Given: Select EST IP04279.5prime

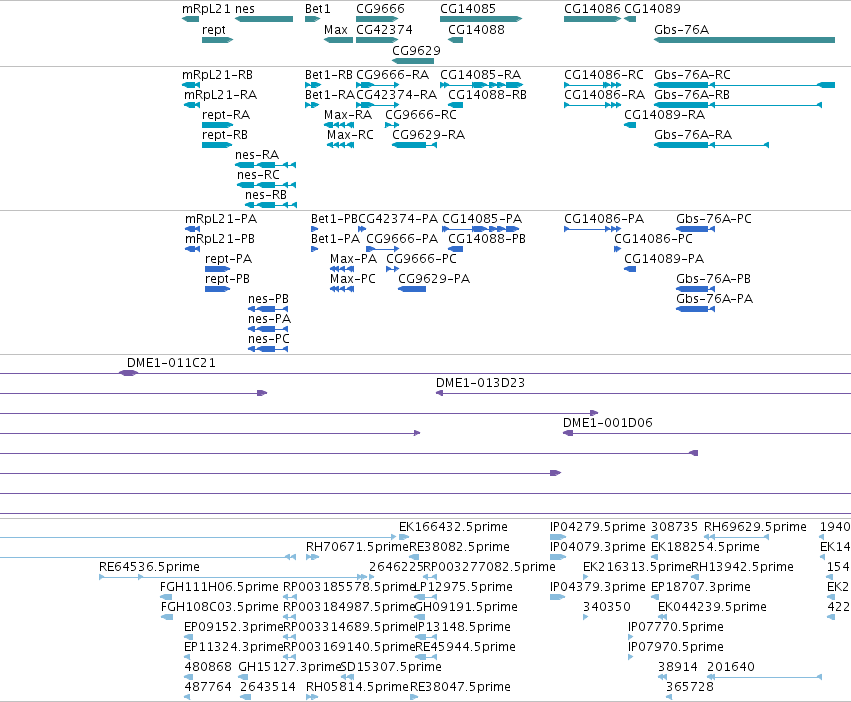Looking at the screenshot, I should (x=598, y=527).
